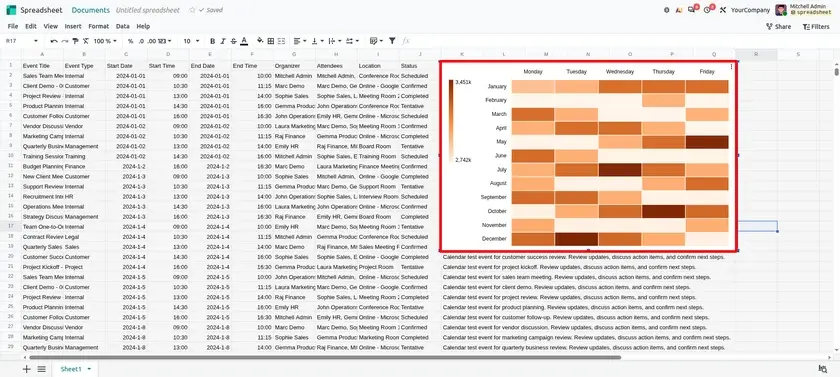
Task: Click the horizontal scrollbar
Action: coord(325,357)
